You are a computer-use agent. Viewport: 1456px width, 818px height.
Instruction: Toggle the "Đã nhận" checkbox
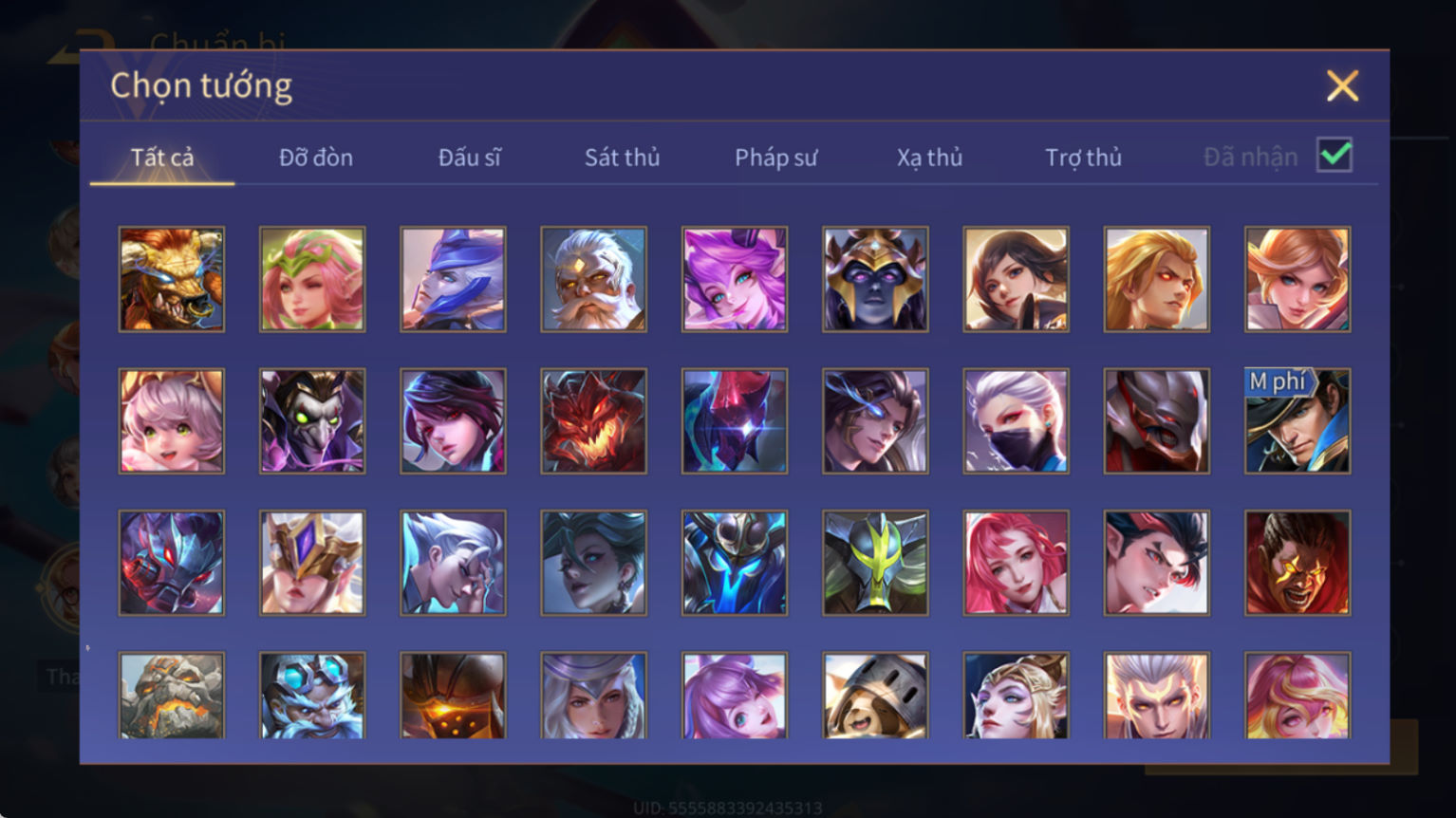pyautogui.click(x=1335, y=155)
